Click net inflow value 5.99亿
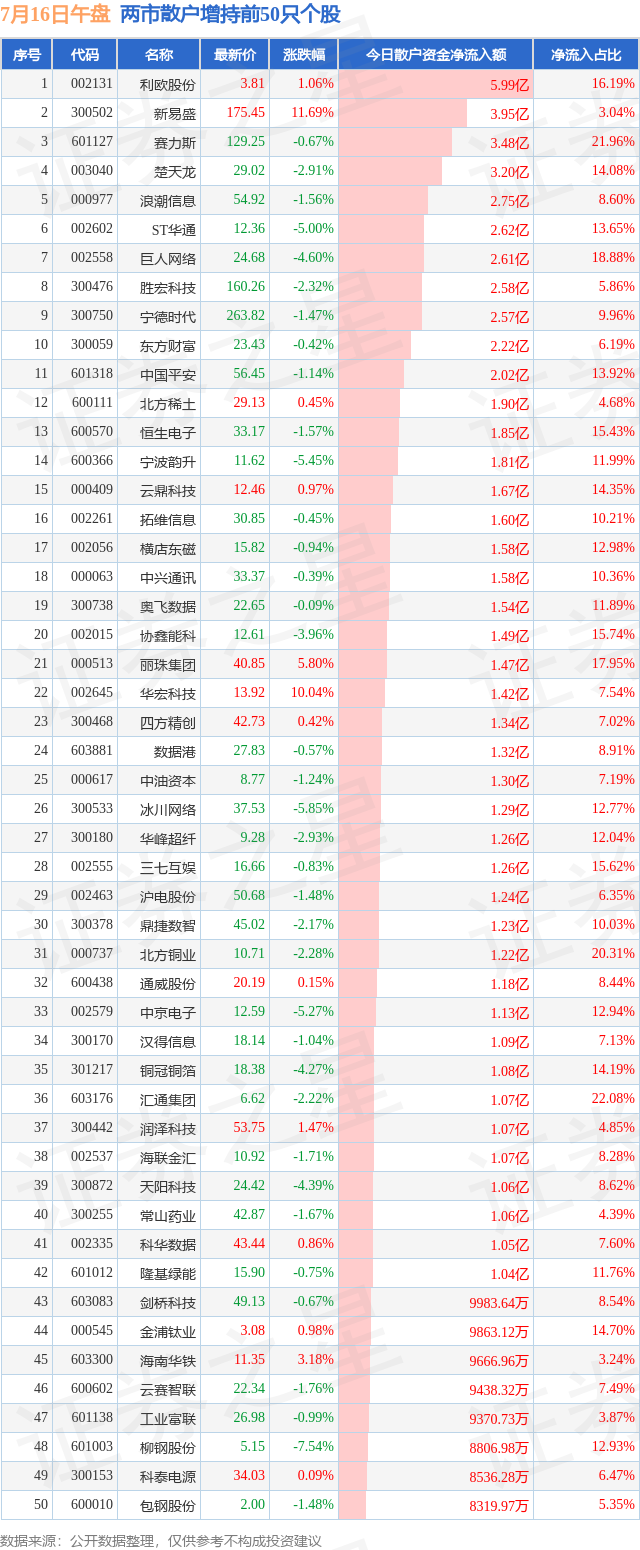 [x=509, y=85]
